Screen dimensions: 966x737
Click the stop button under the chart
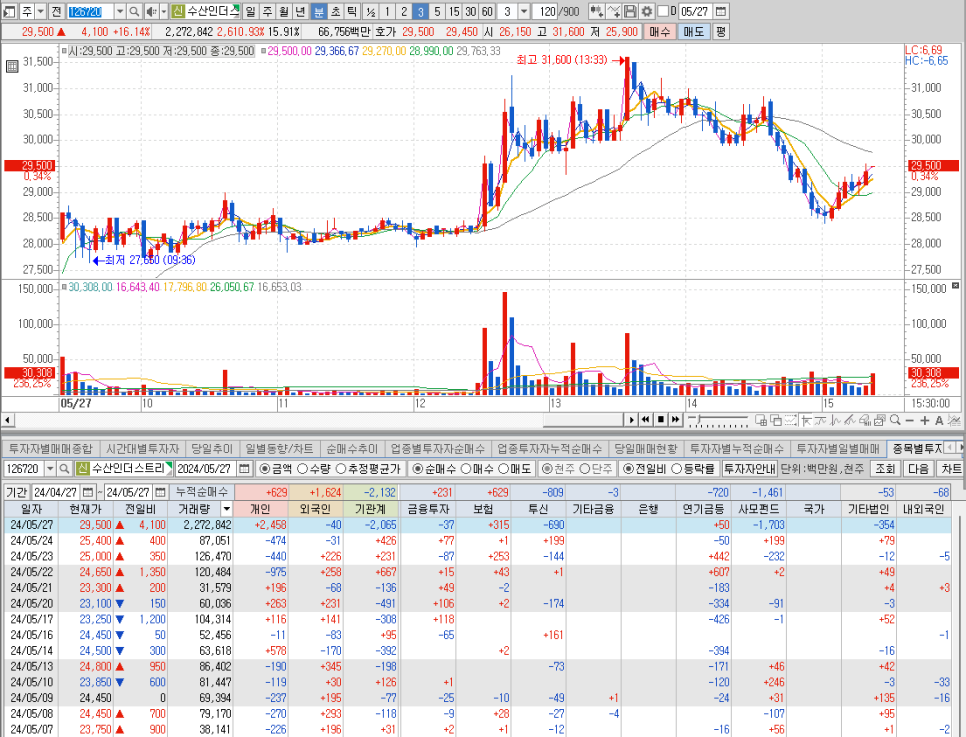[660, 420]
